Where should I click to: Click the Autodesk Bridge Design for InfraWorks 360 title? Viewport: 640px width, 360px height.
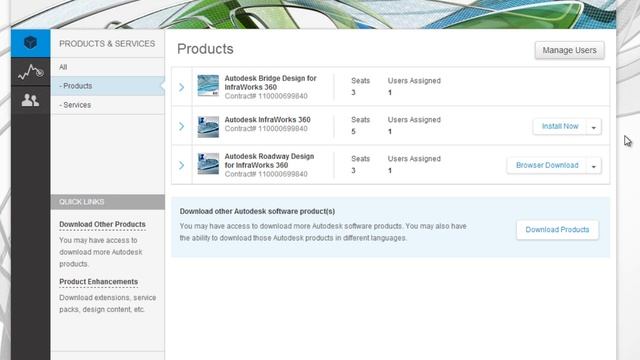coord(270,82)
